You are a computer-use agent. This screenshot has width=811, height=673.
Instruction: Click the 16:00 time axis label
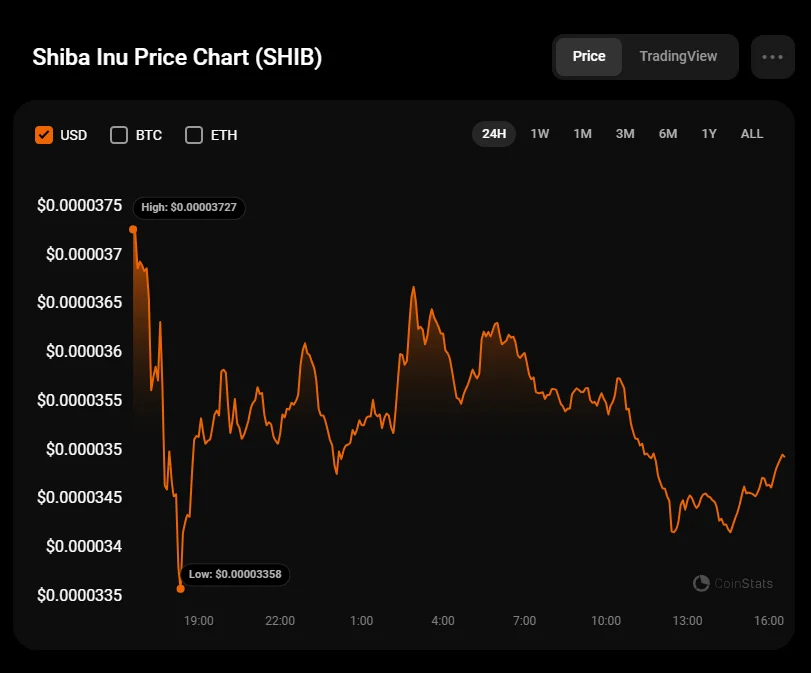(x=769, y=621)
